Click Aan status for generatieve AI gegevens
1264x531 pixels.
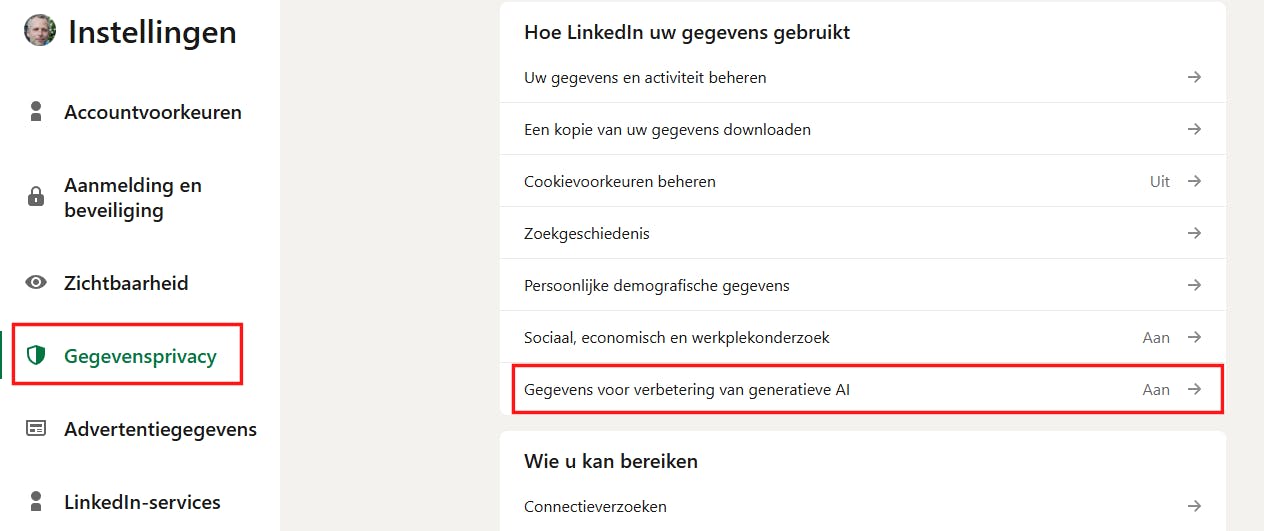pyautogui.click(x=1156, y=389)
